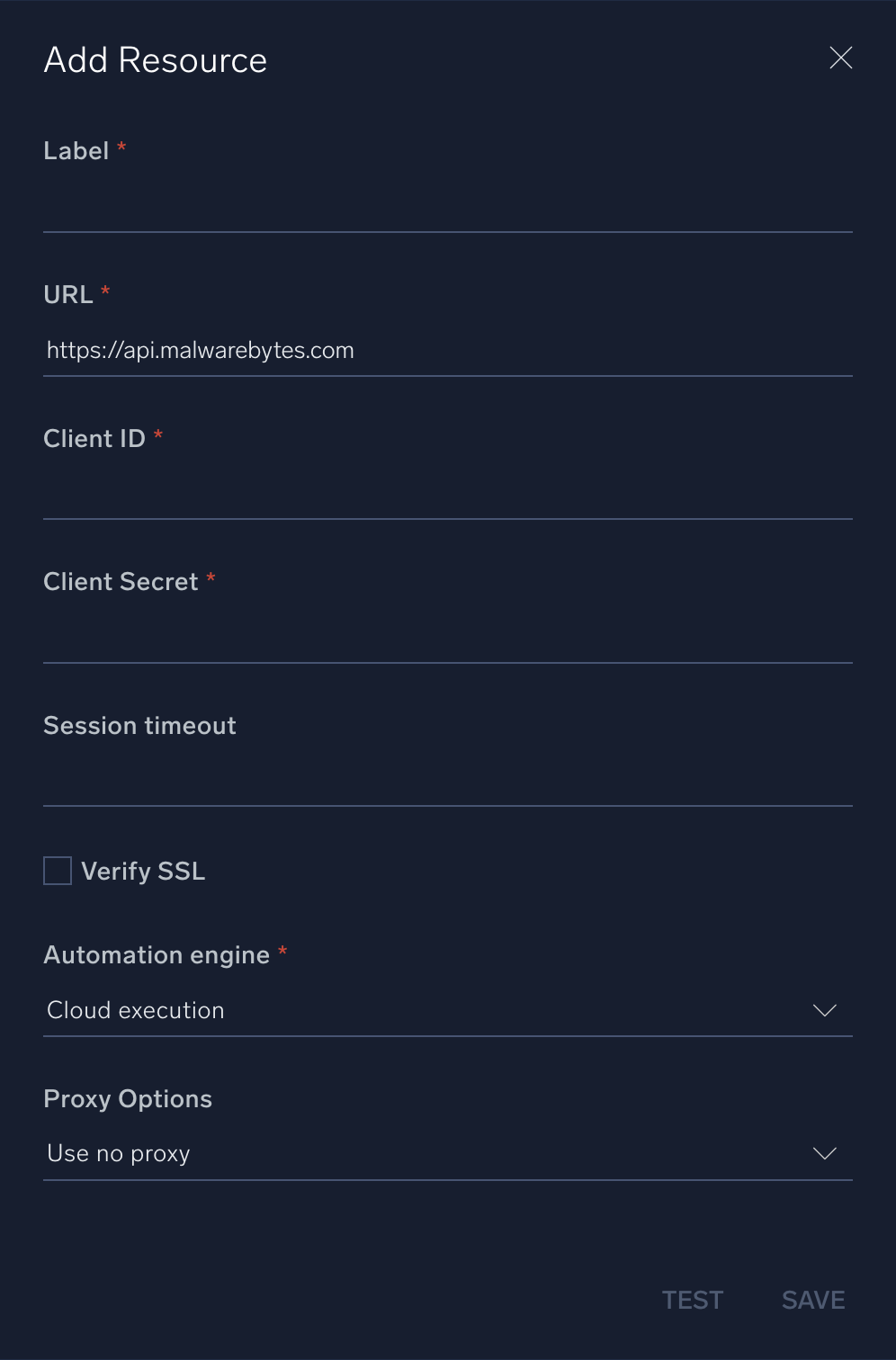
Task: Click the Automation engine dropdown chevron
Action: [x=824, y=1010]
